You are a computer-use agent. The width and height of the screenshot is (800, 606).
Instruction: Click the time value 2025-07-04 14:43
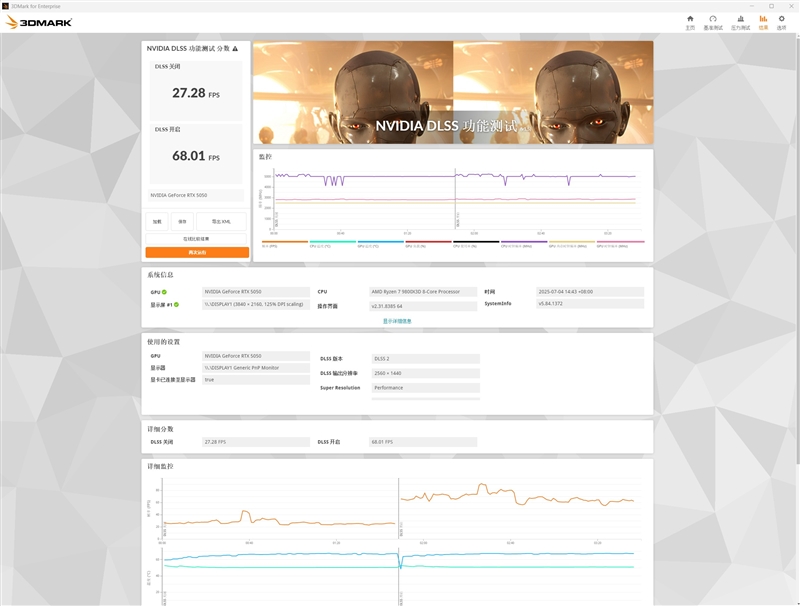590,292
